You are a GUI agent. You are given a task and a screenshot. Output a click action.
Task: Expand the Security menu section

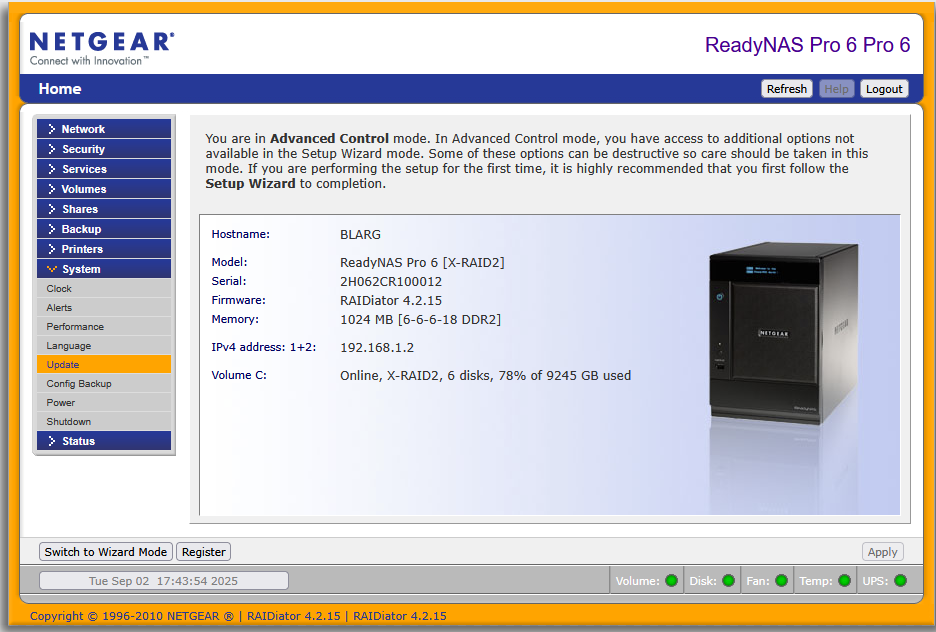pyautogui.click(x=104, y=149)
